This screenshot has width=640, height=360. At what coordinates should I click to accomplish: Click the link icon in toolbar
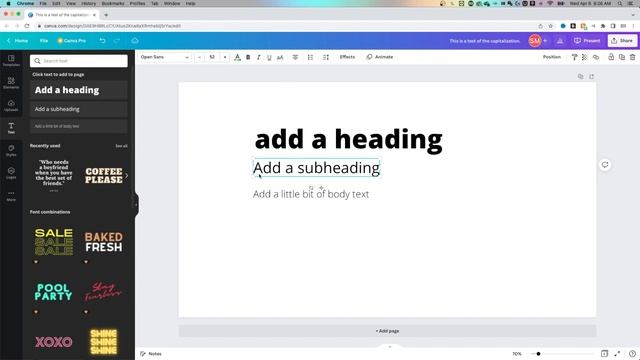596,57
